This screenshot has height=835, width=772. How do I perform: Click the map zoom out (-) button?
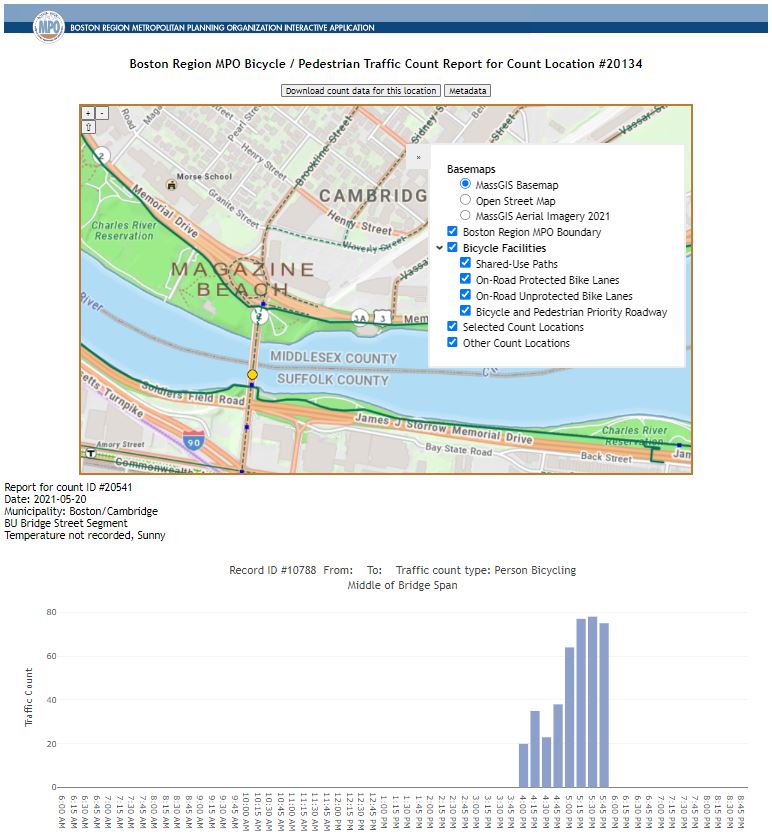[x=102, y=114]
